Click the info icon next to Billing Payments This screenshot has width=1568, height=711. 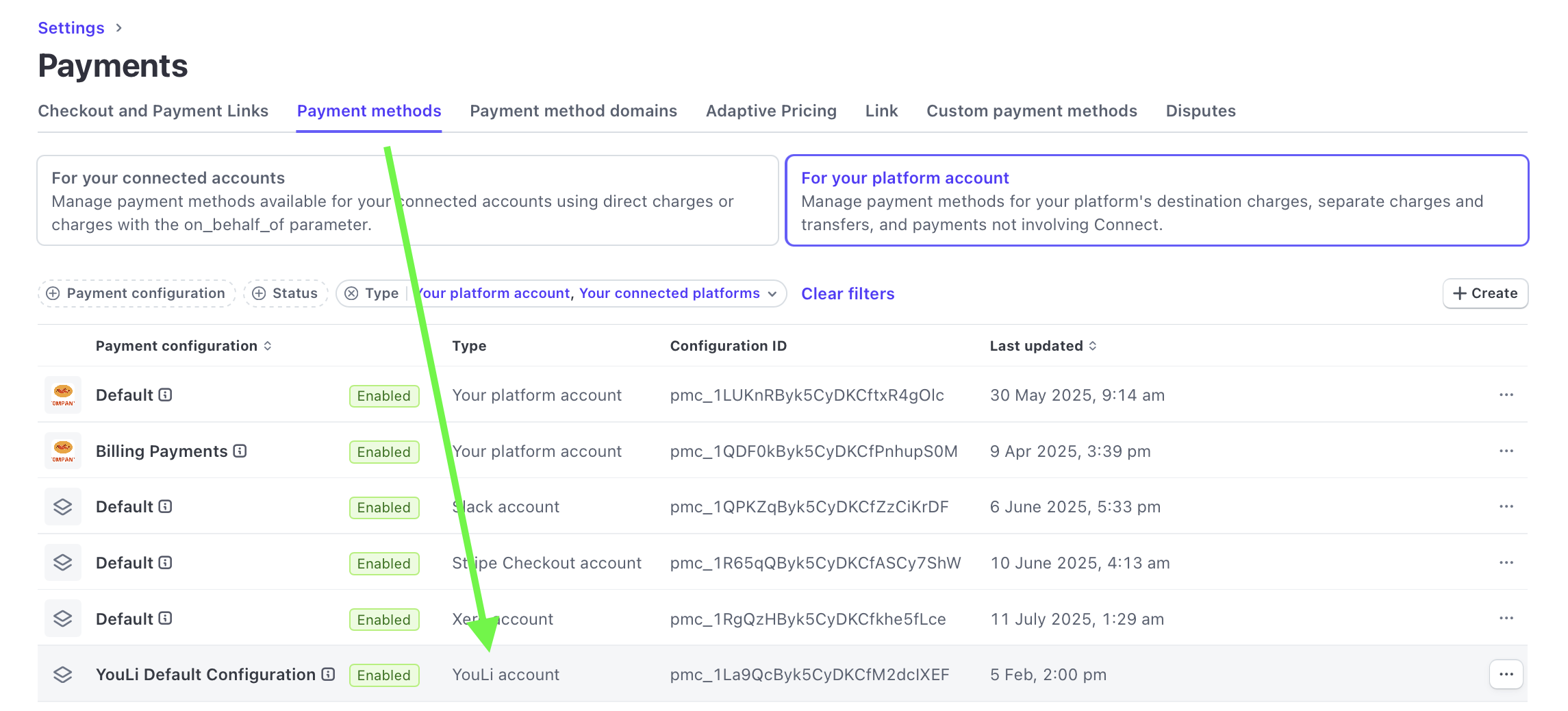point(240,451)
